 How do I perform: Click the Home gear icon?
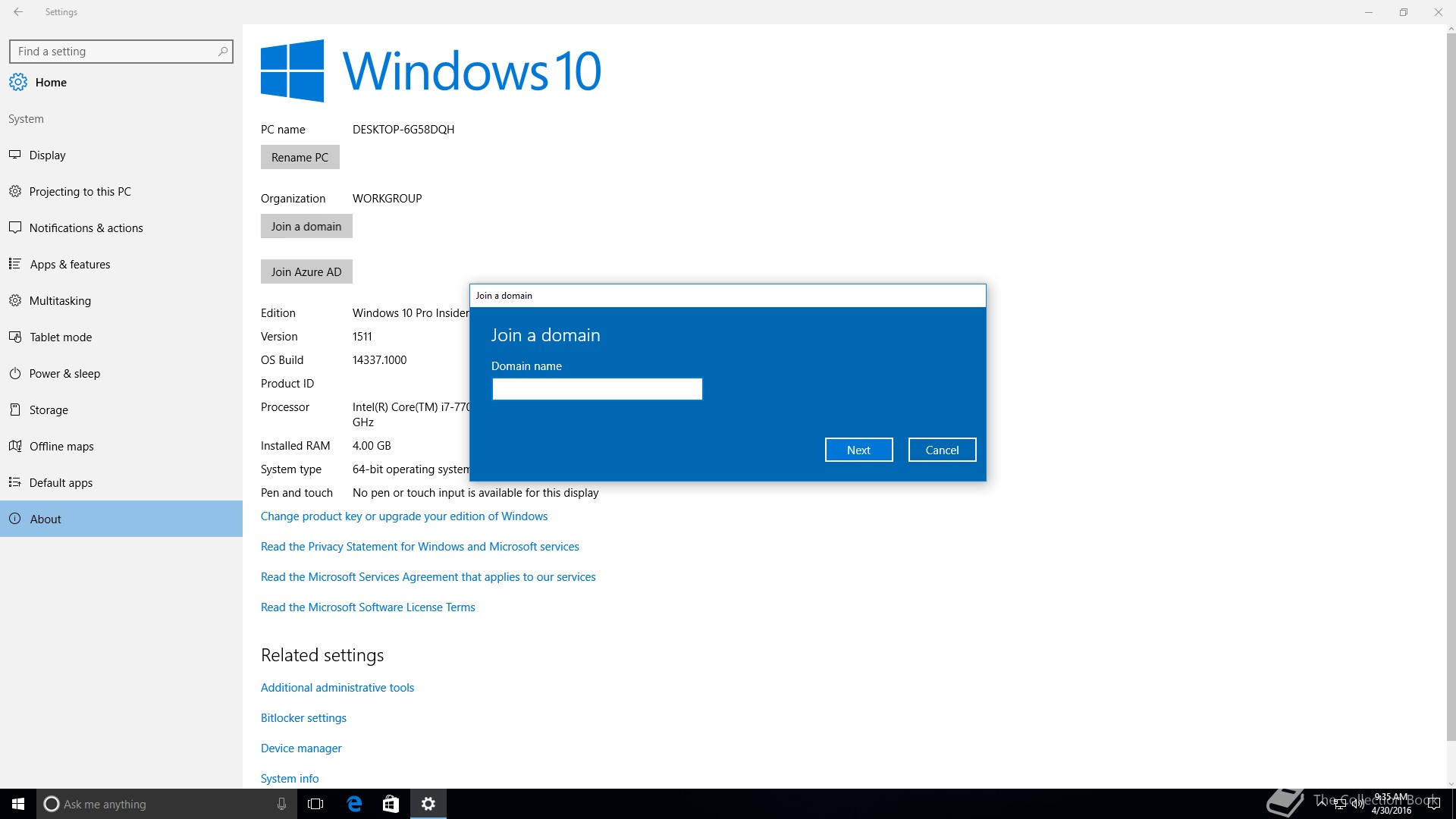18,82
